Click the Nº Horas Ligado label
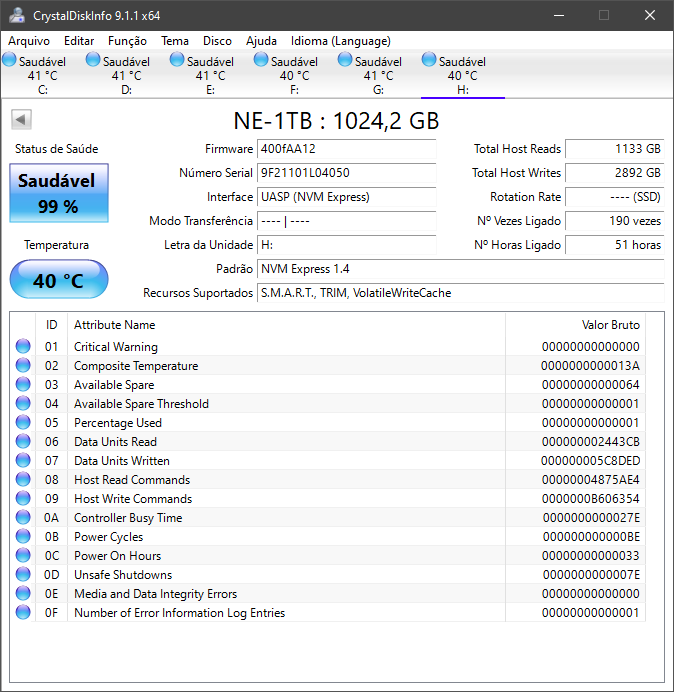The height and width of the screenshot is (692, 674). (517, 245)
